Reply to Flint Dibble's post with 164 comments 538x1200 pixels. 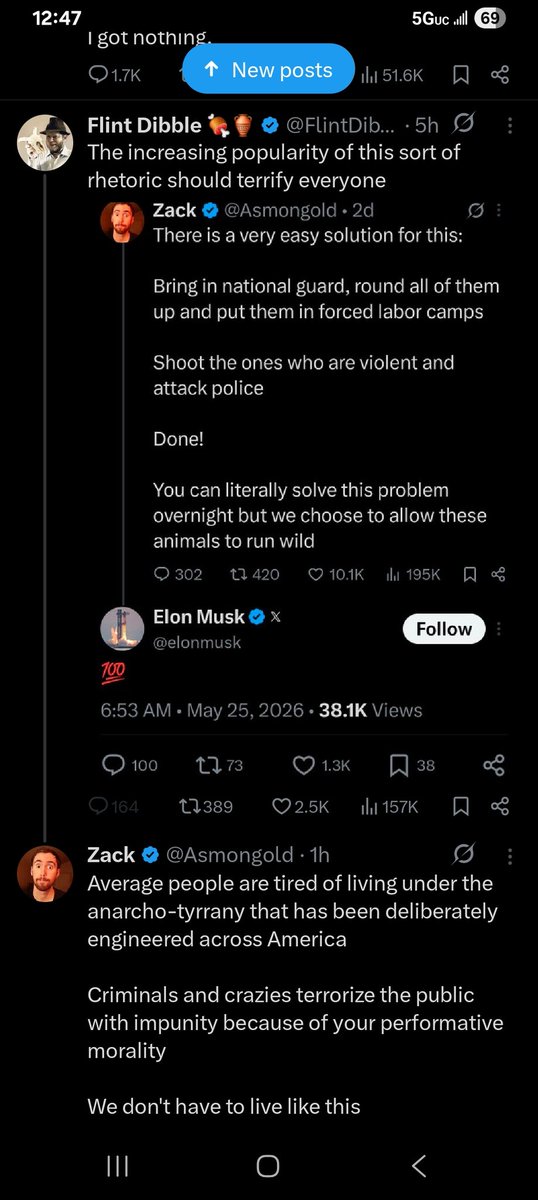113,806
